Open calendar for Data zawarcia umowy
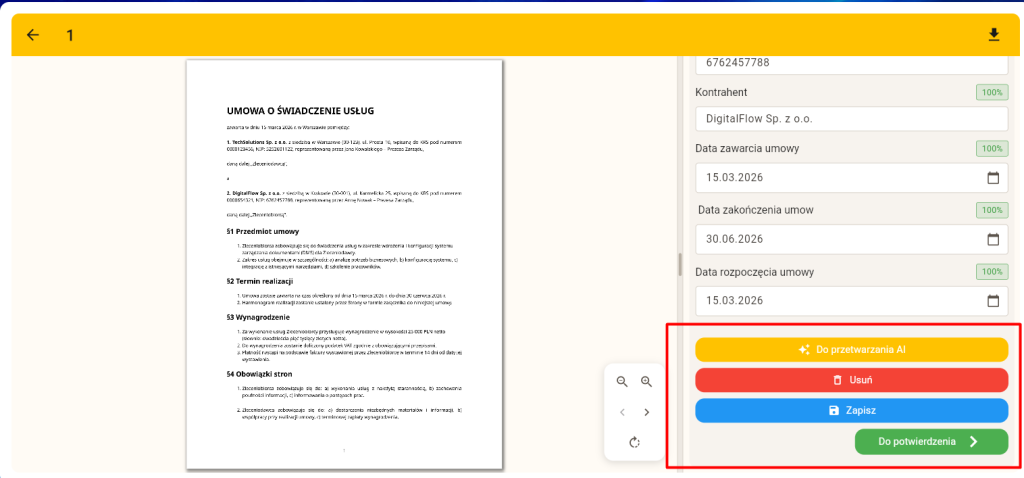This screenshot has width=1024, height=478. pos(993,178)
